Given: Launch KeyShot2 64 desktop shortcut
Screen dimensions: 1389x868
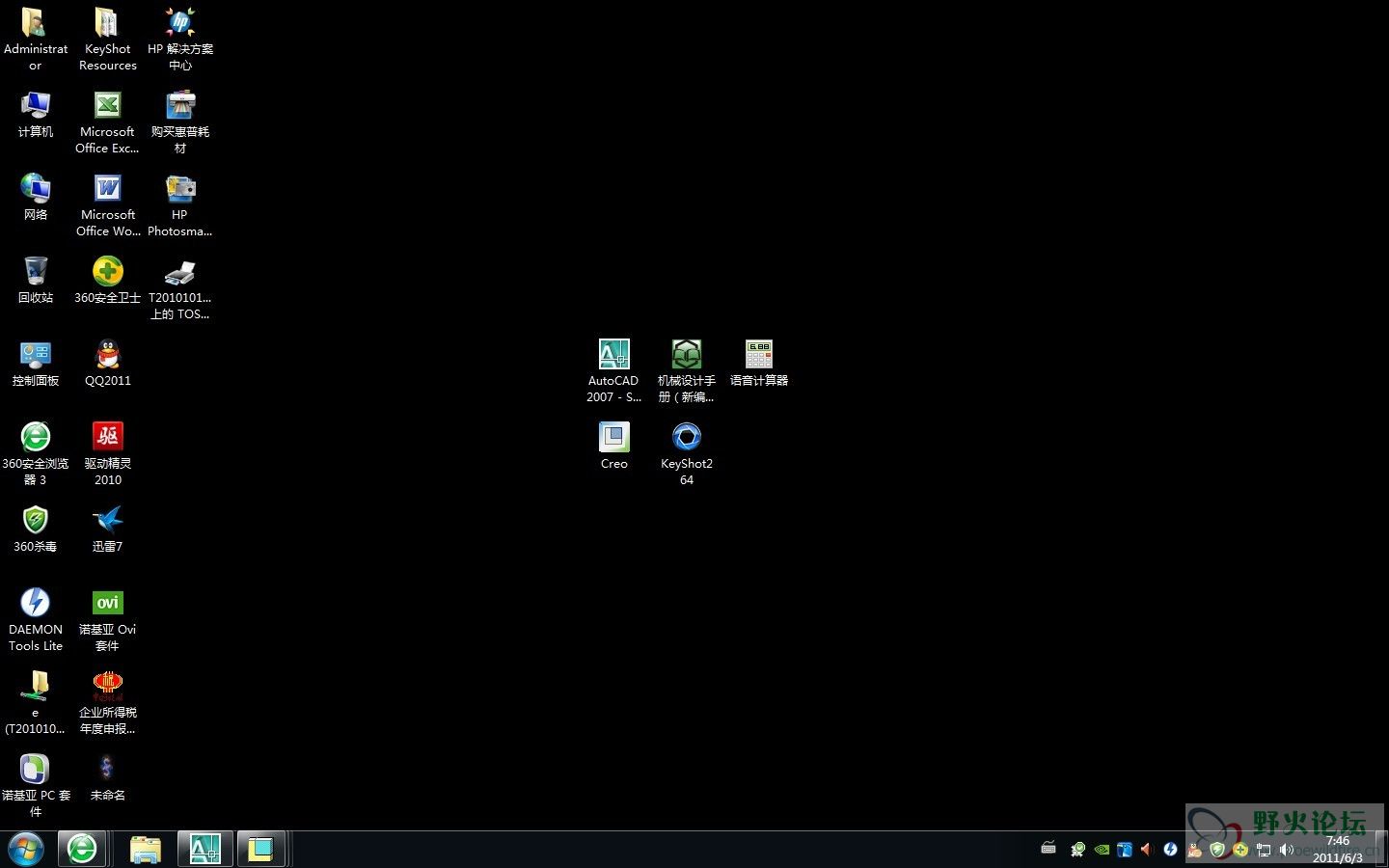Looking at the screenshot, I should click(686, 438).
